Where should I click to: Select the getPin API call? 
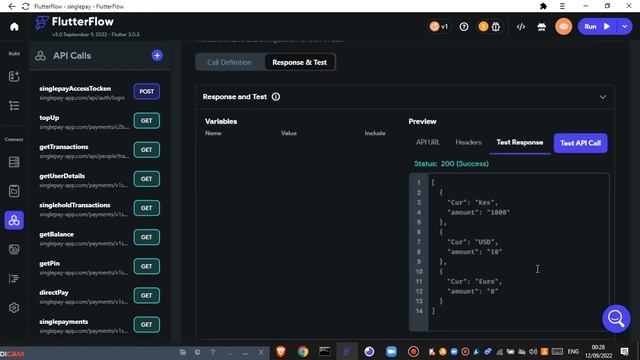click(x=100, y=267)
